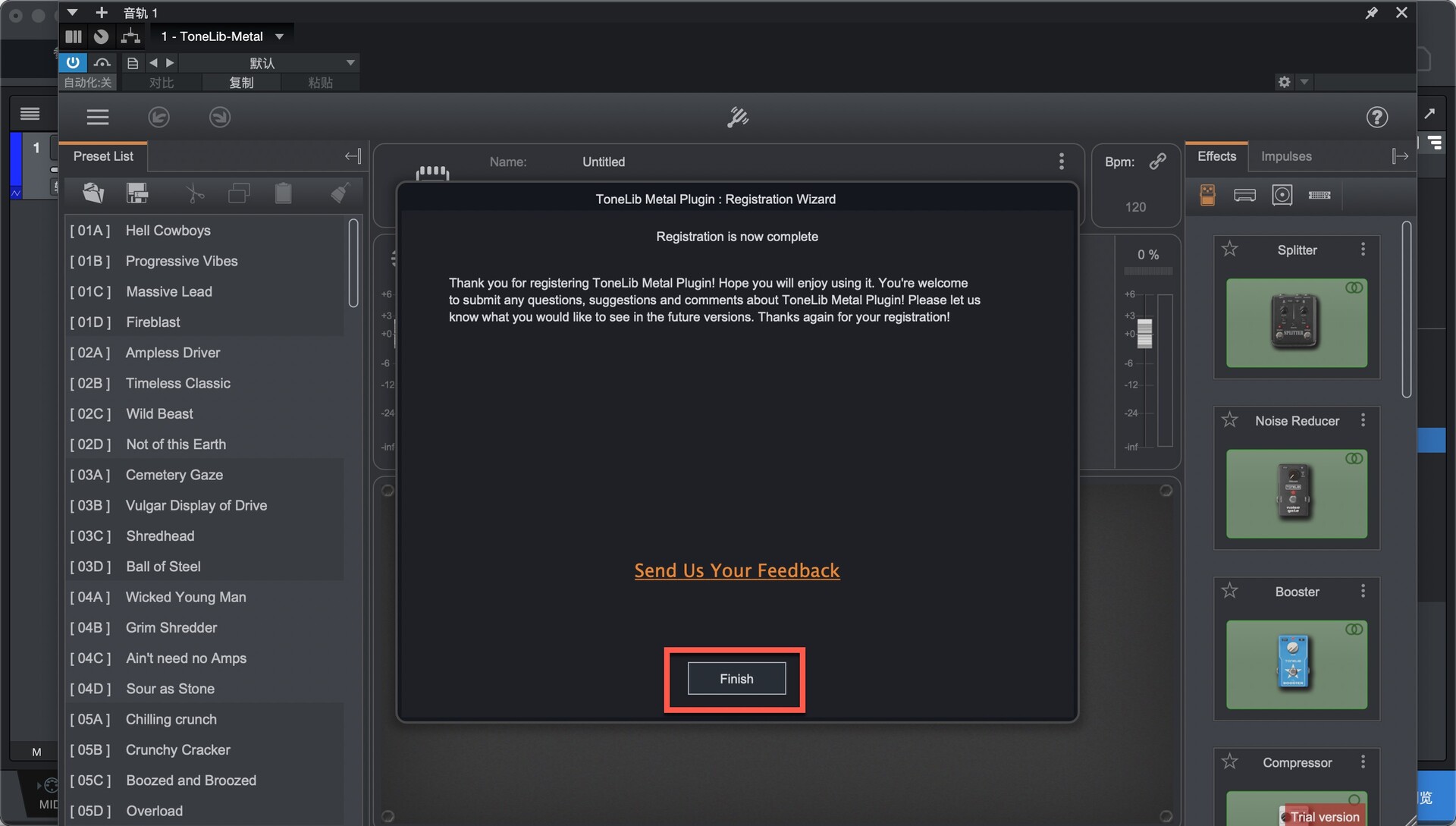
Task: Click the 粘贴 paste button
Action: pos(320,83)
